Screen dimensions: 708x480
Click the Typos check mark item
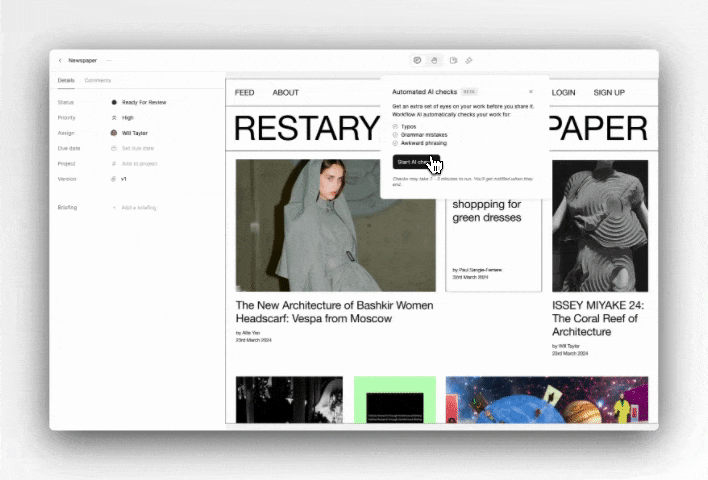(405, 127)
